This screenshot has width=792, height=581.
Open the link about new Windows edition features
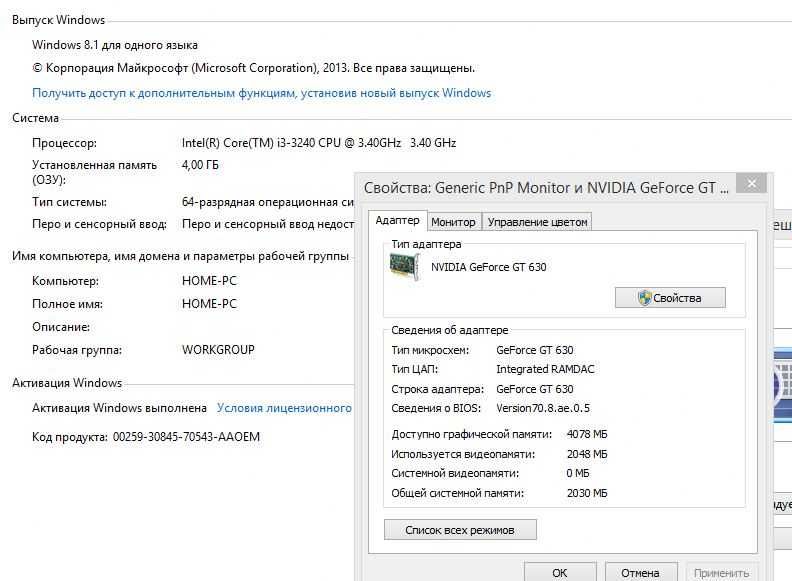262,93
